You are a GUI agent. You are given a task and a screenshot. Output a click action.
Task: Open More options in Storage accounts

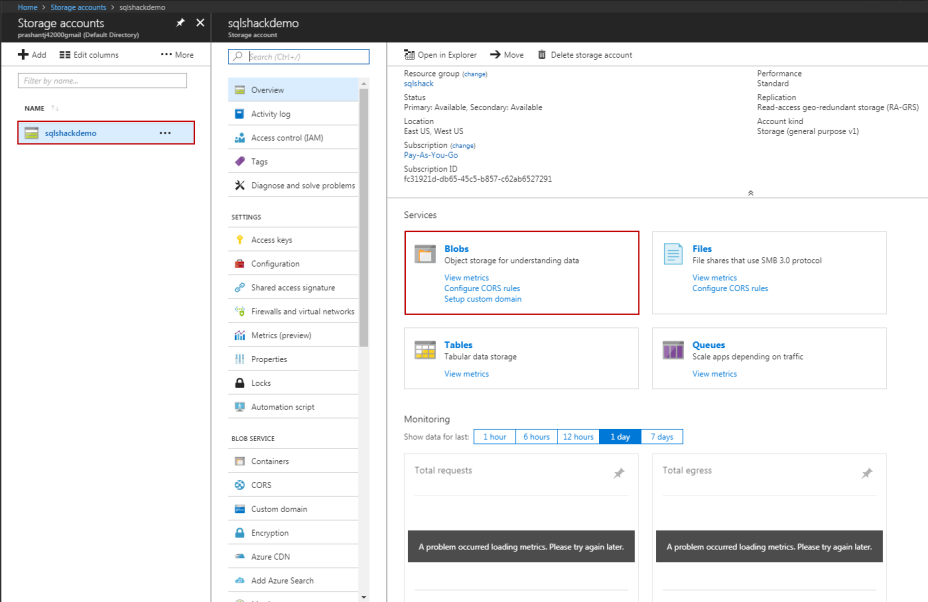(177, 55)
